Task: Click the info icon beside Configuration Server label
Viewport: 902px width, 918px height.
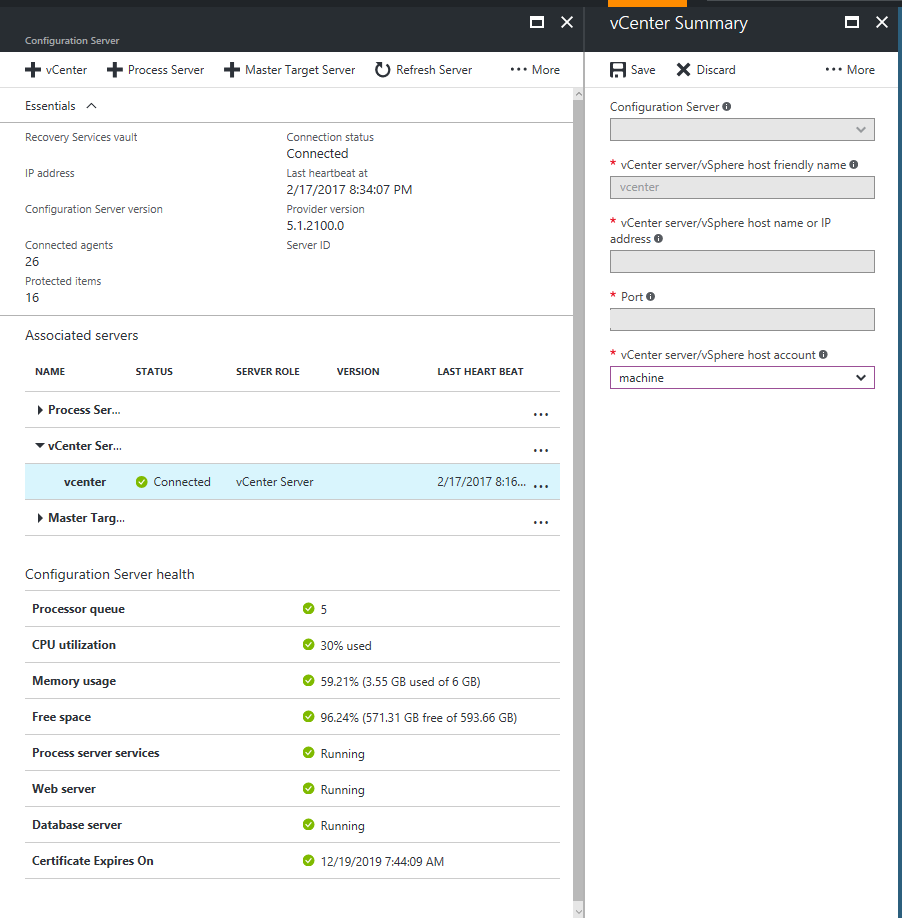Action: click(x=727, y=107)
